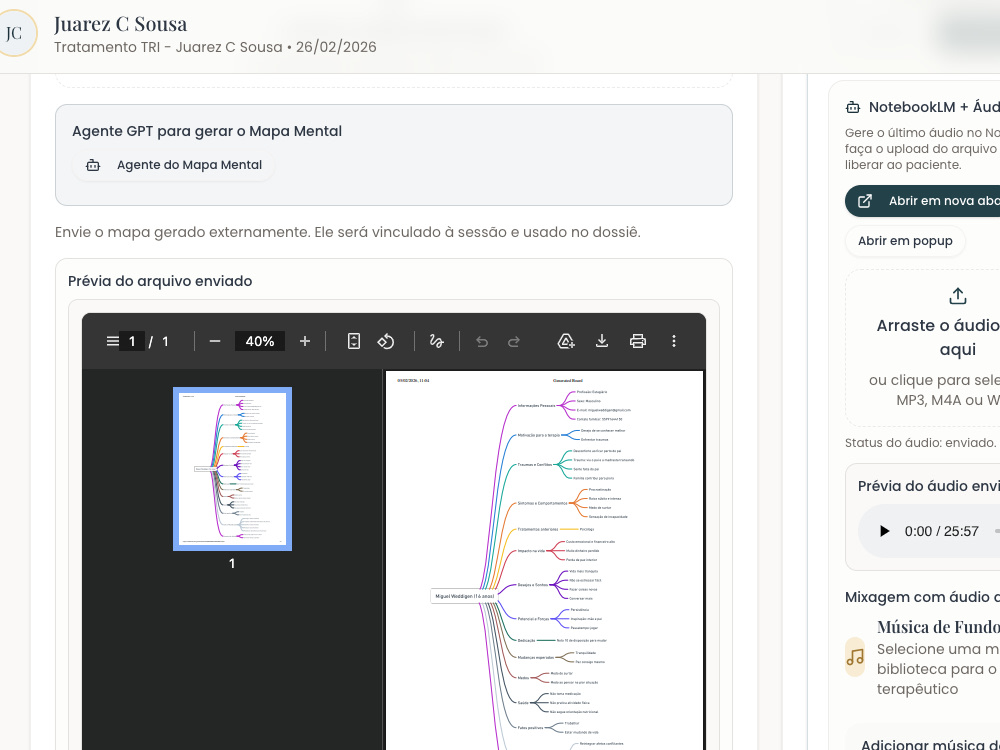The width and height of the screenshot is (1000, 750).
Task: Click 'Desejos e Sonhos' mind map node
Action: (533, 585)
